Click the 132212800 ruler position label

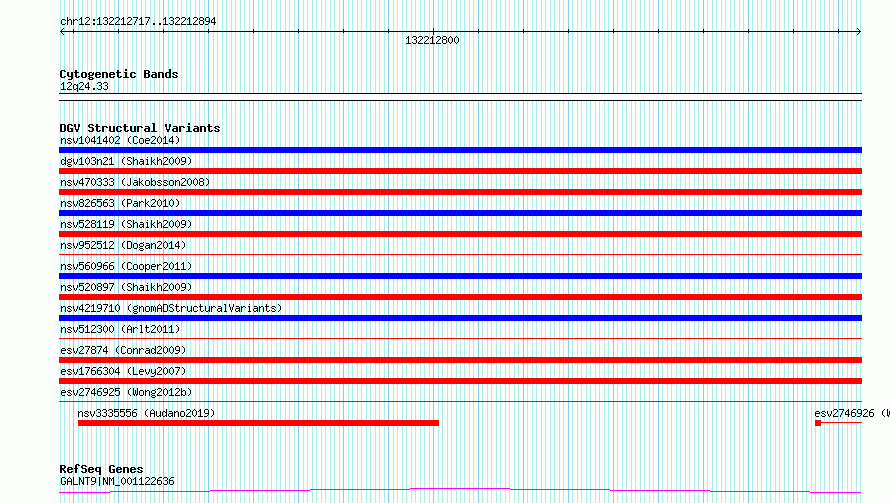click(x=432, y=40)
